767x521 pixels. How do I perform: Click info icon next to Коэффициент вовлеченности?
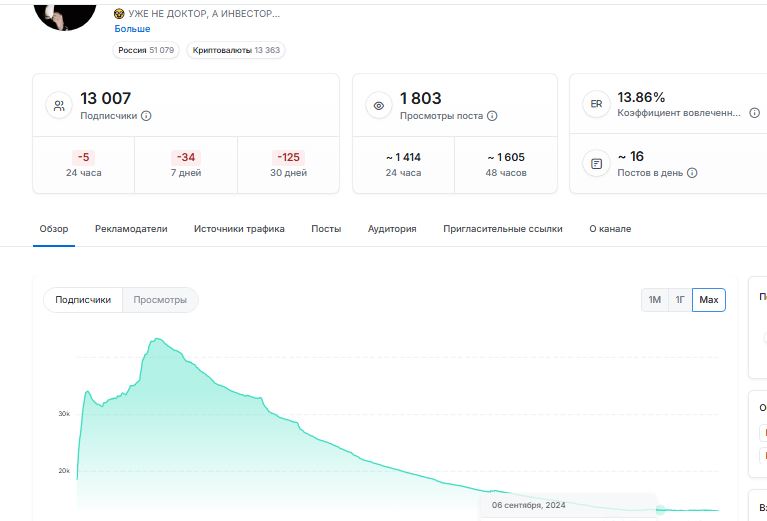(754, 113)
